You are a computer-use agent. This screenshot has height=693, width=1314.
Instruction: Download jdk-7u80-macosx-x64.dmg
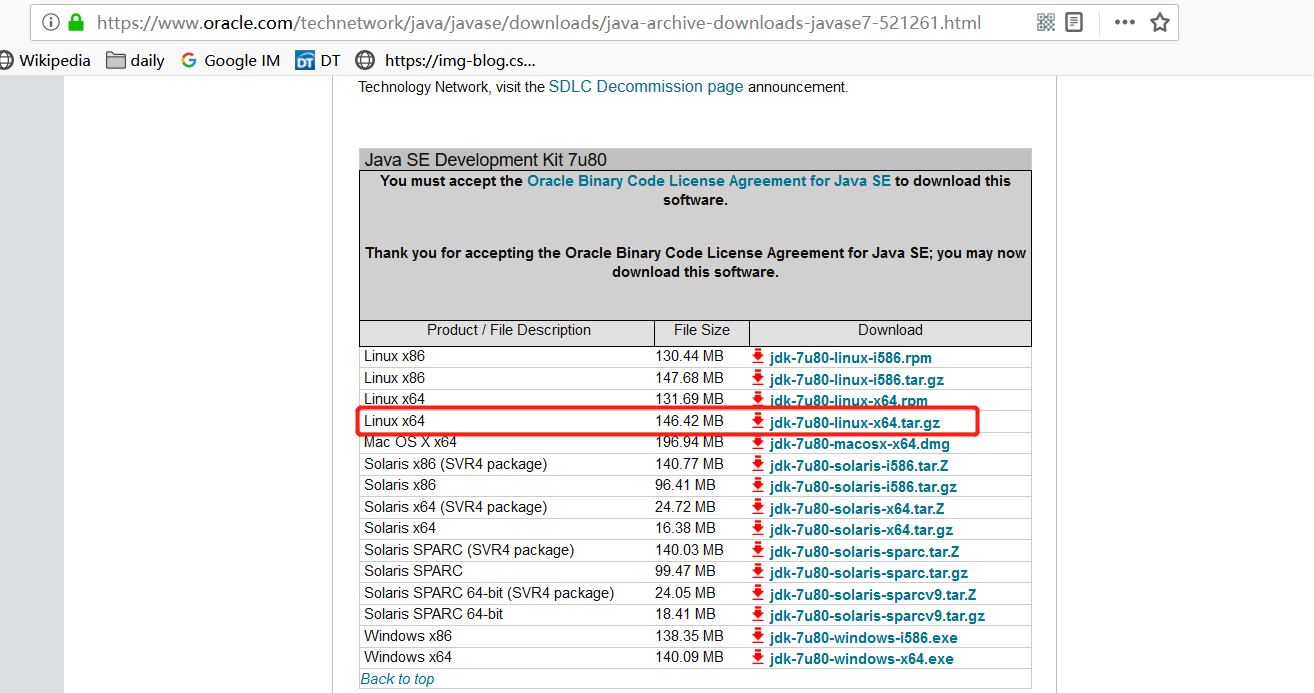[x=860, y=444]
